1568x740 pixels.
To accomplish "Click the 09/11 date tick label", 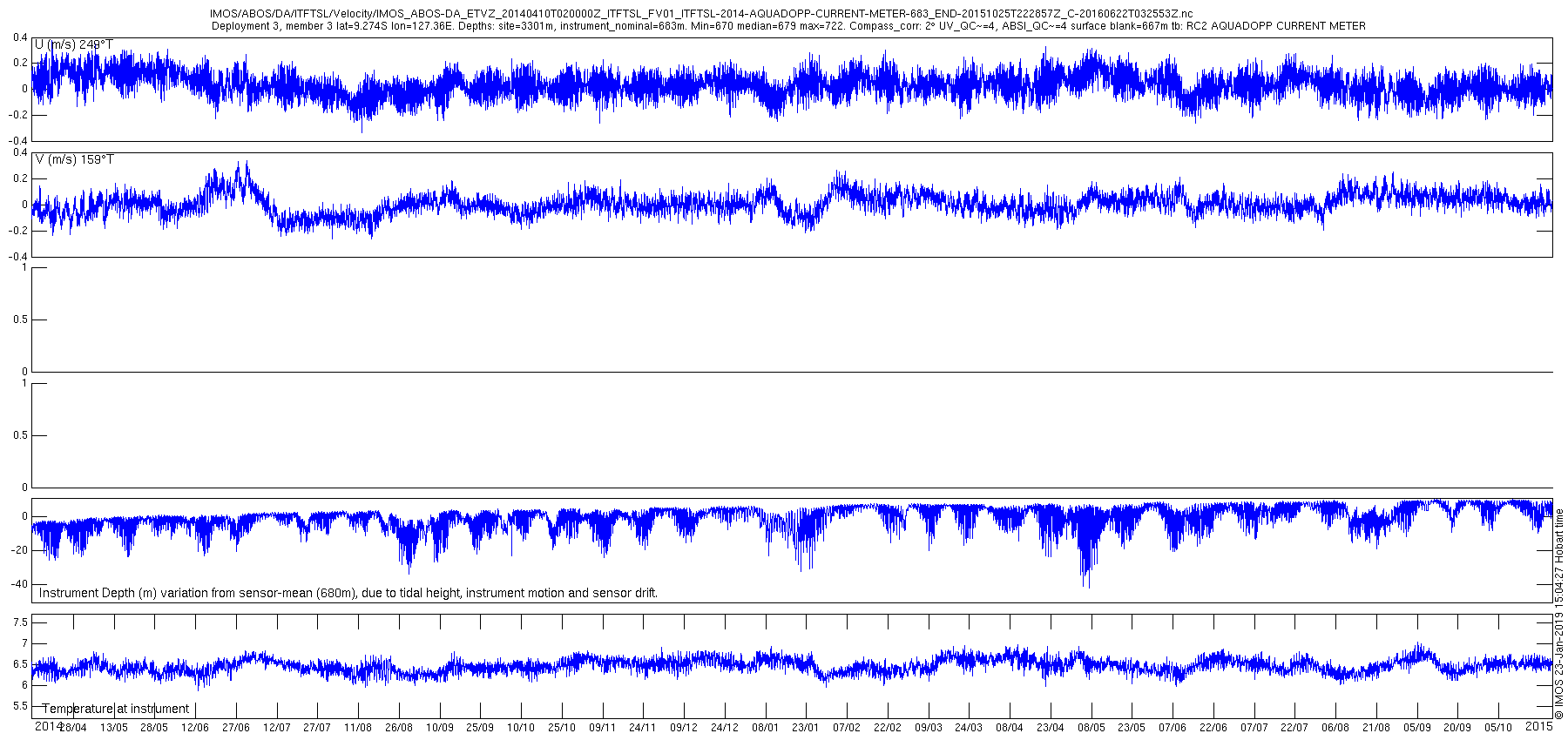I will pos(603,728).
